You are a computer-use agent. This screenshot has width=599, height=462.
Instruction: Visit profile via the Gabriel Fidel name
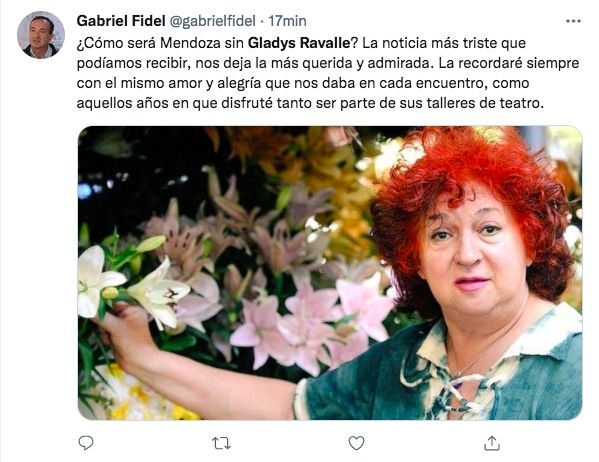coord(121,21)
